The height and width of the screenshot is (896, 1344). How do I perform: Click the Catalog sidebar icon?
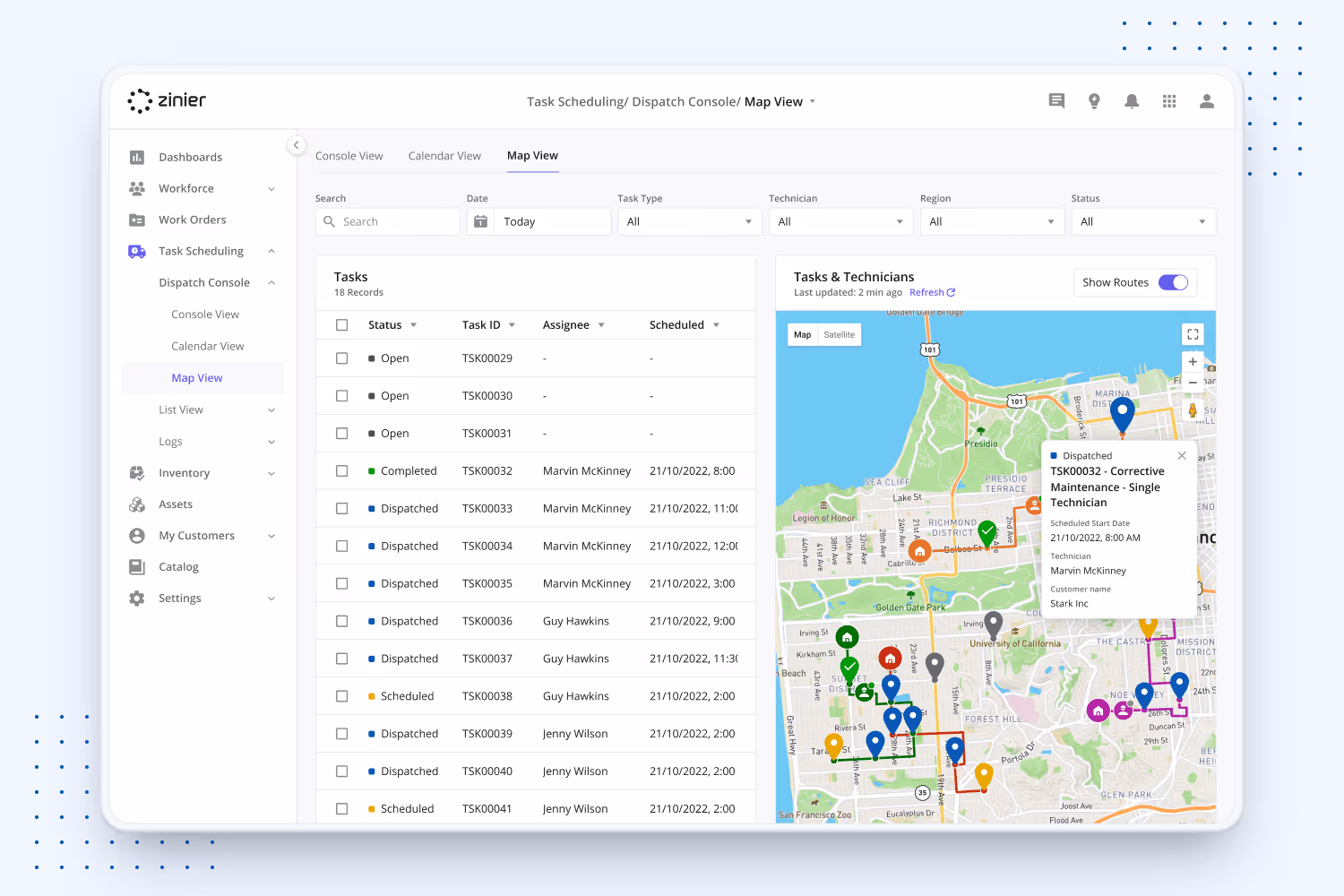coord(137,567)
